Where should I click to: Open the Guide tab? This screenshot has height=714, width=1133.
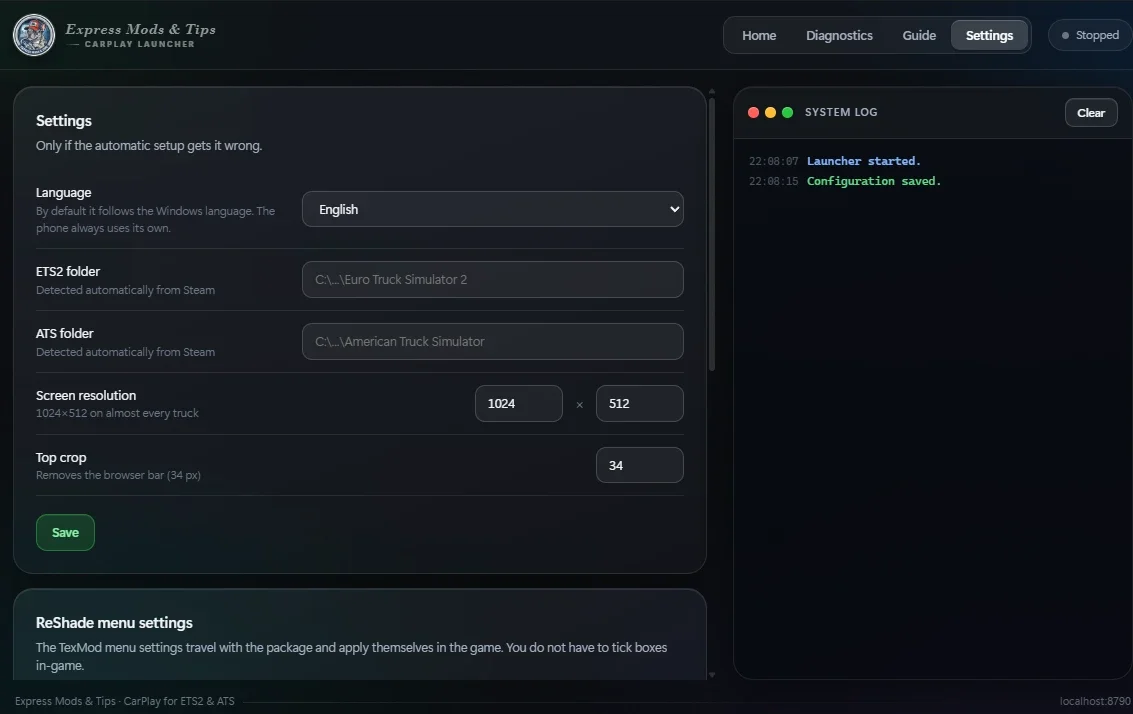[x=918, y=35]
